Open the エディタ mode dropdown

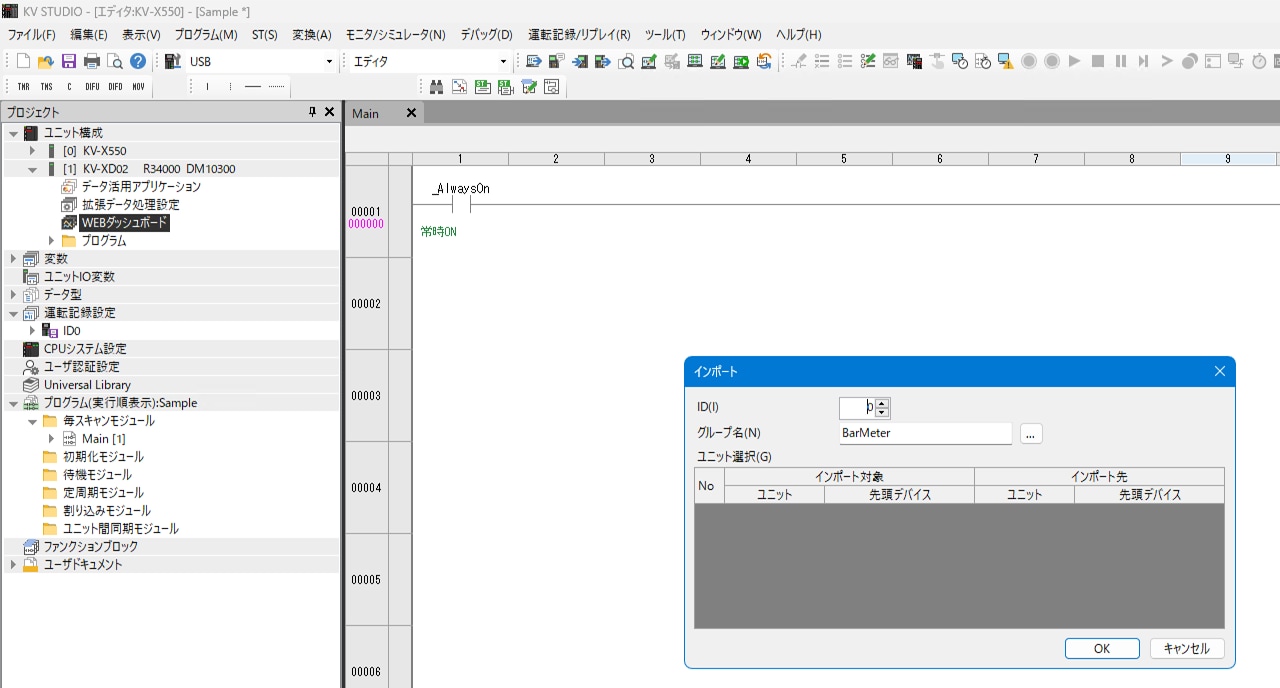pyautogui.click(x=503, y=62)
